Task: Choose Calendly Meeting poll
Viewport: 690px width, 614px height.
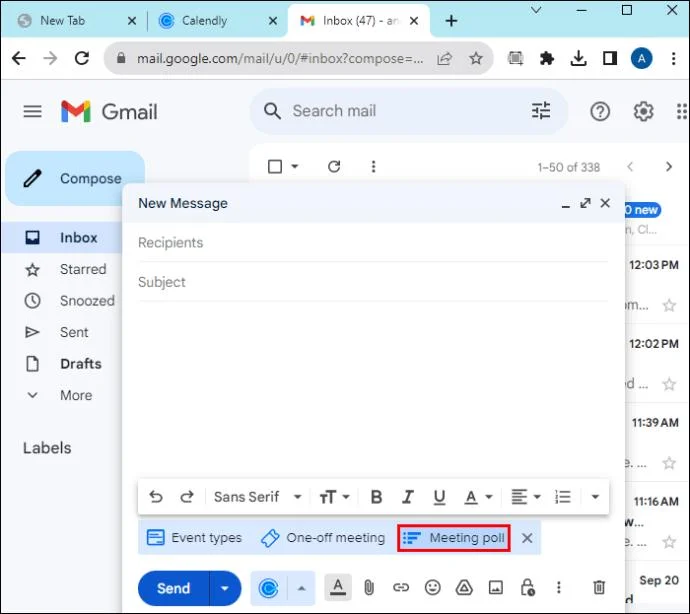Action: click(x=454, y=537)
